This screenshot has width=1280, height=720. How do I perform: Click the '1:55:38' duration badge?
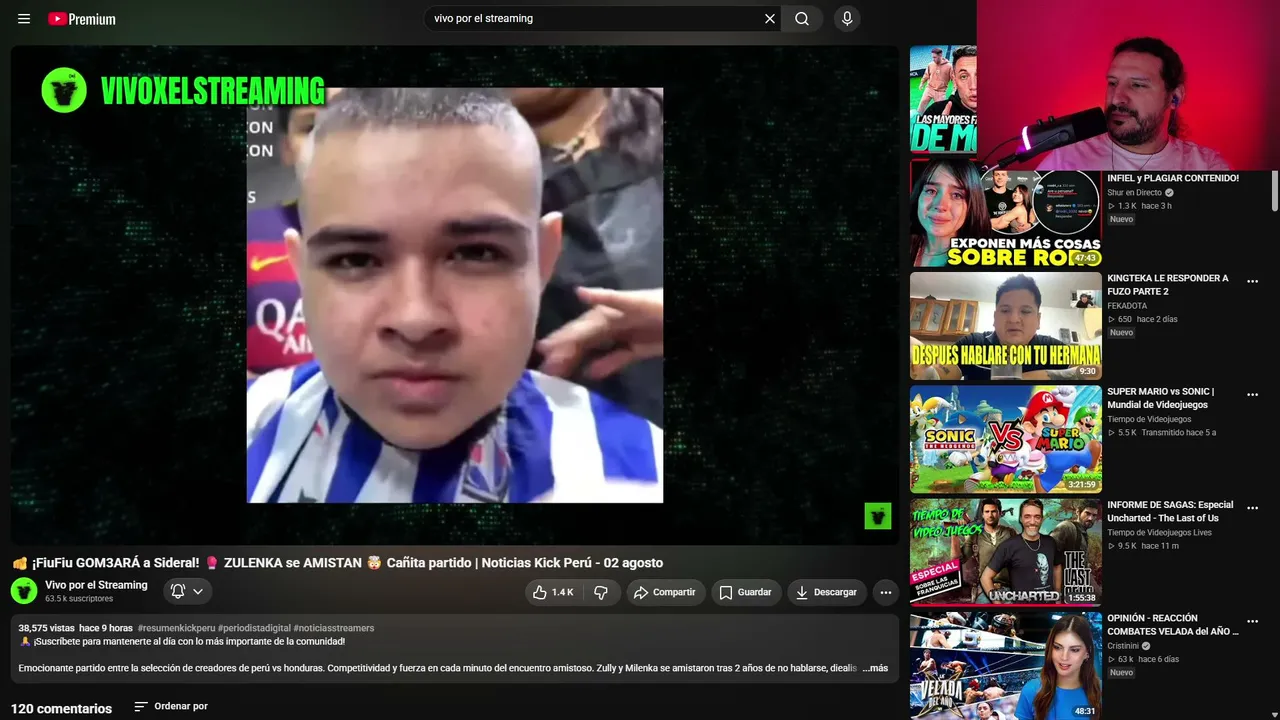coord(1081,597)
